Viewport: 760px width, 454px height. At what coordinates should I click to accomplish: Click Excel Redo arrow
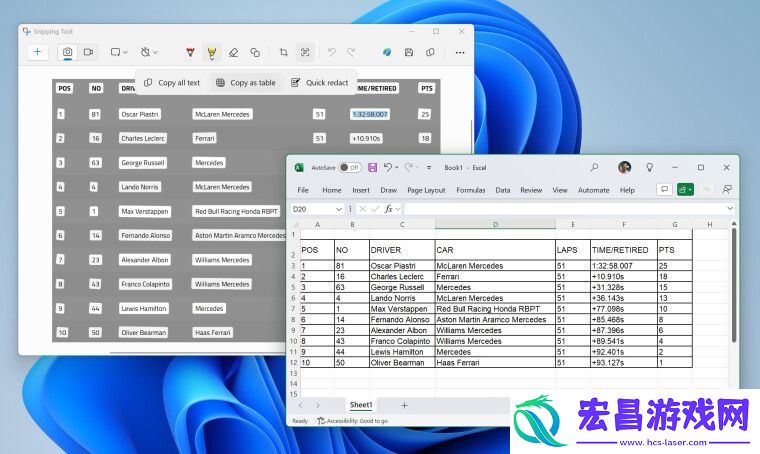pyautogui.click(x=409, y=167)
